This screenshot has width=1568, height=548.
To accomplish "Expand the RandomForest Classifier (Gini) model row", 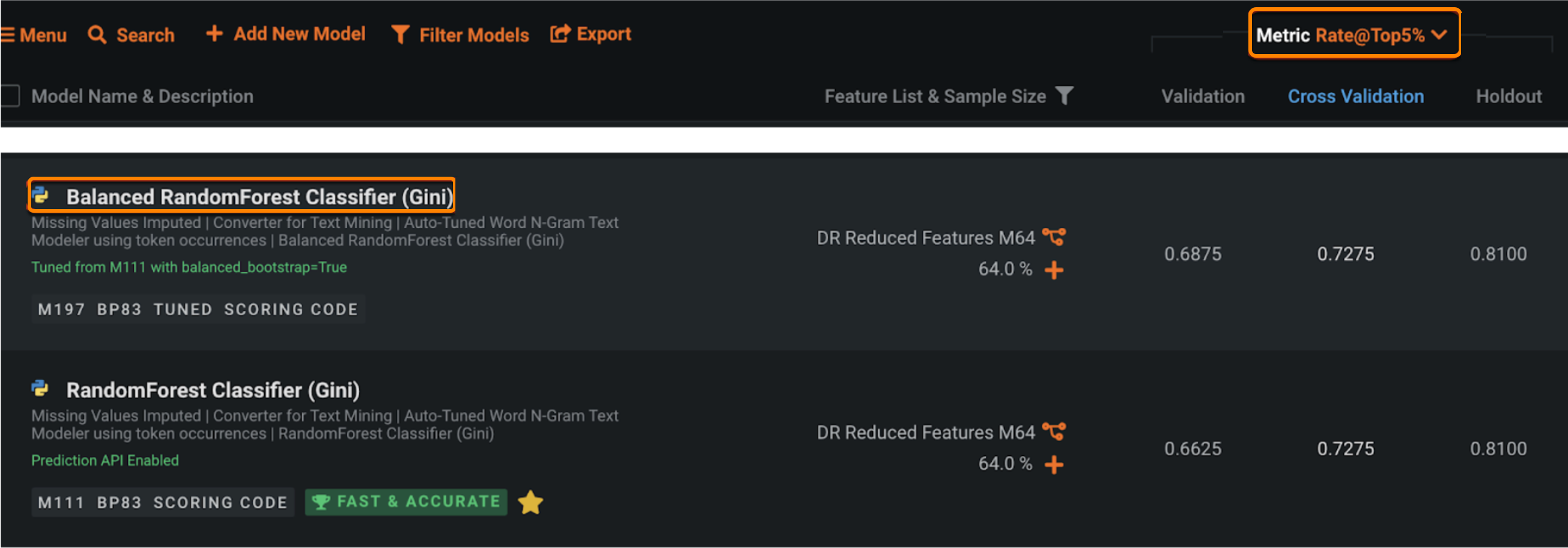I will pos(213,390).
